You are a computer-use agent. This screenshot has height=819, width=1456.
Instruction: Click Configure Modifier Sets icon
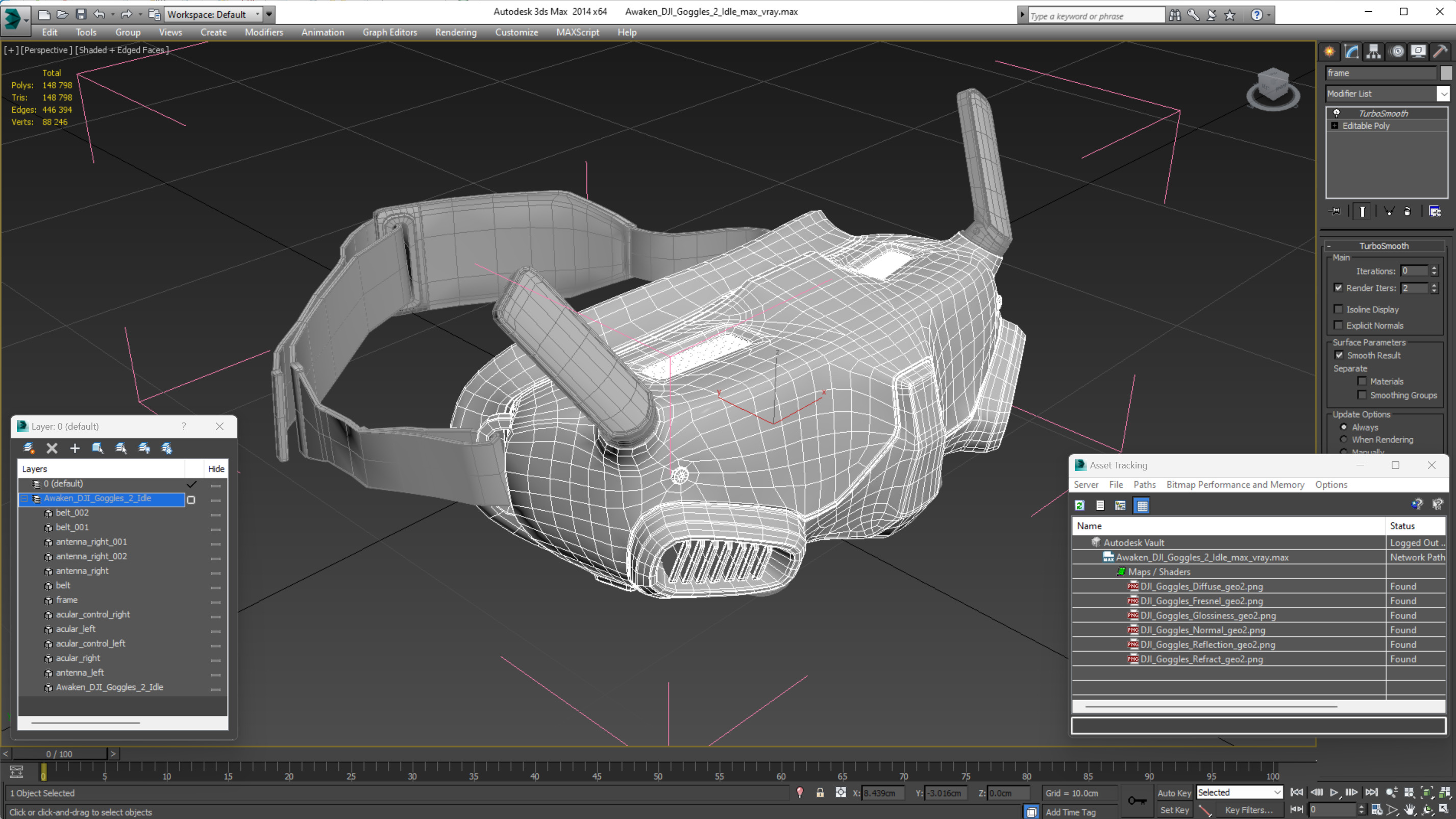pos(1435,211)
